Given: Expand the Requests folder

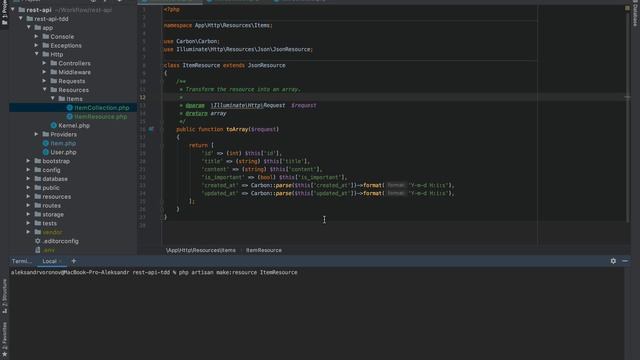Looking at the screenshot, I should (x=44, y=81).
